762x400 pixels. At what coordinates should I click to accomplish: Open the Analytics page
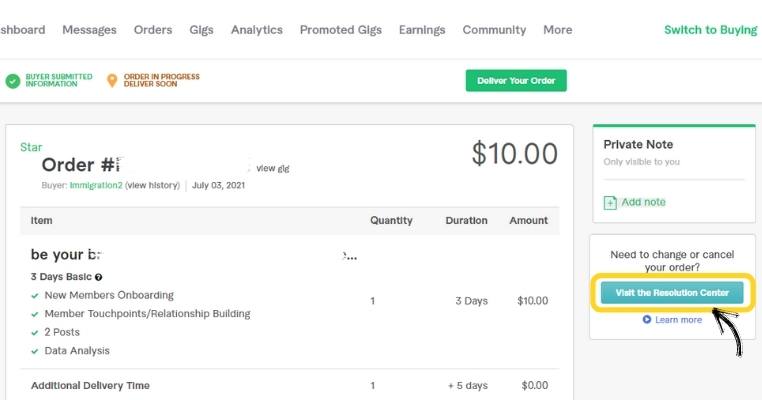(256, 30)
